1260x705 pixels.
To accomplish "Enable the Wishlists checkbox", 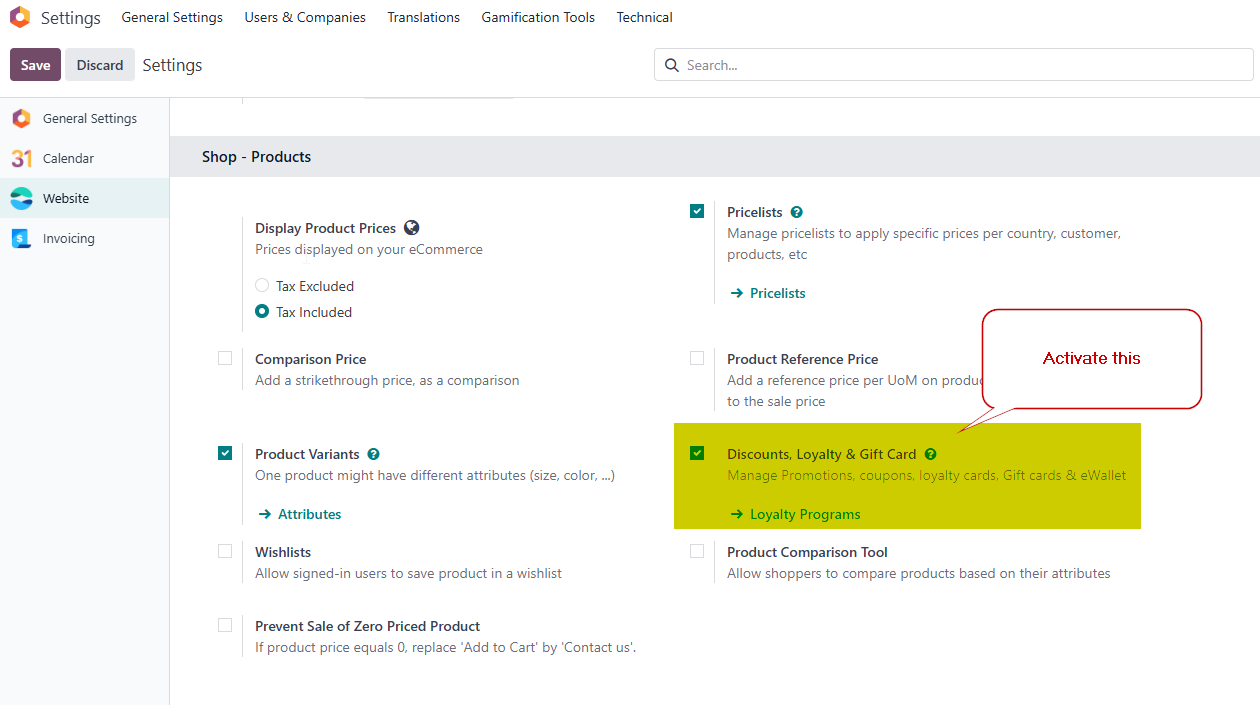I will click(x=225, y=552).
